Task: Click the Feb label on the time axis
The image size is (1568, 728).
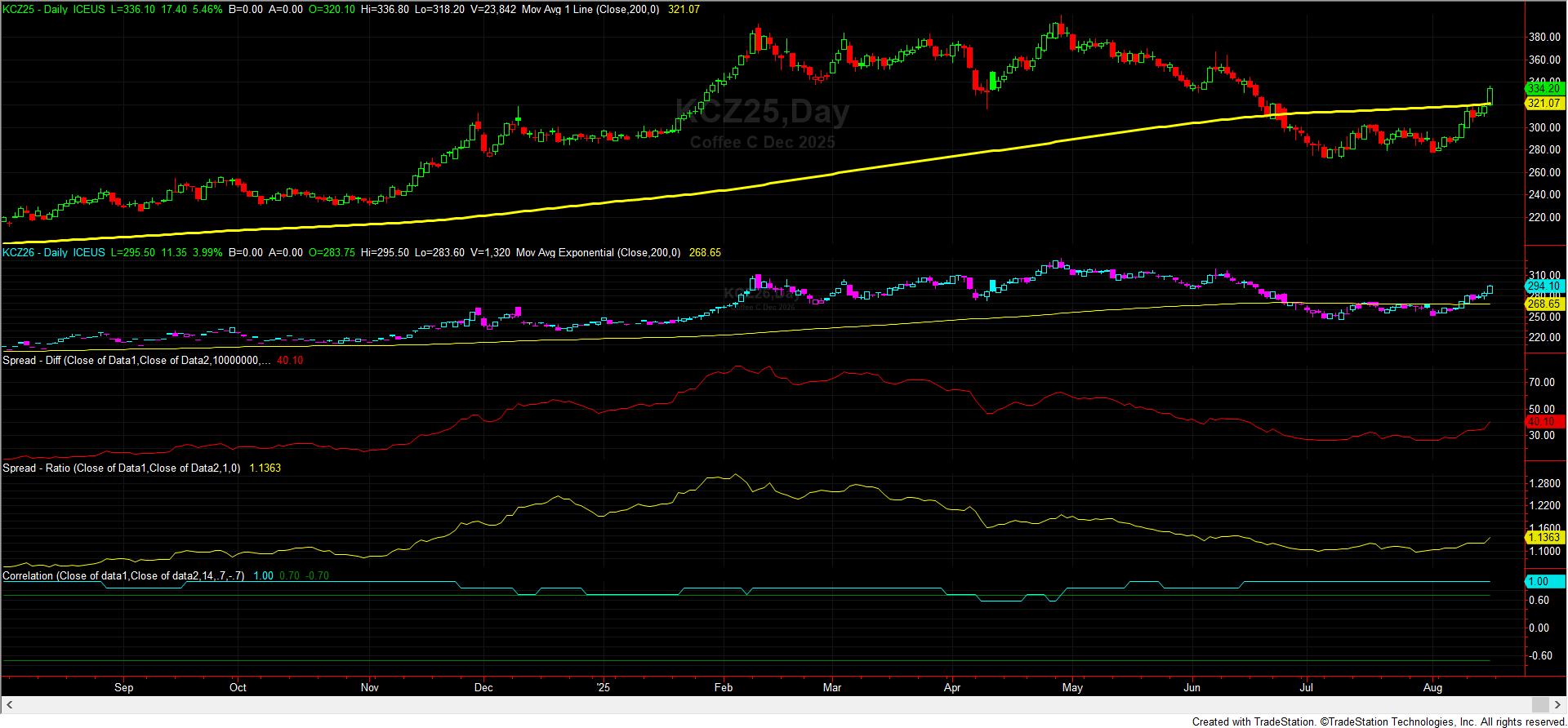Action: click(724, 688)
